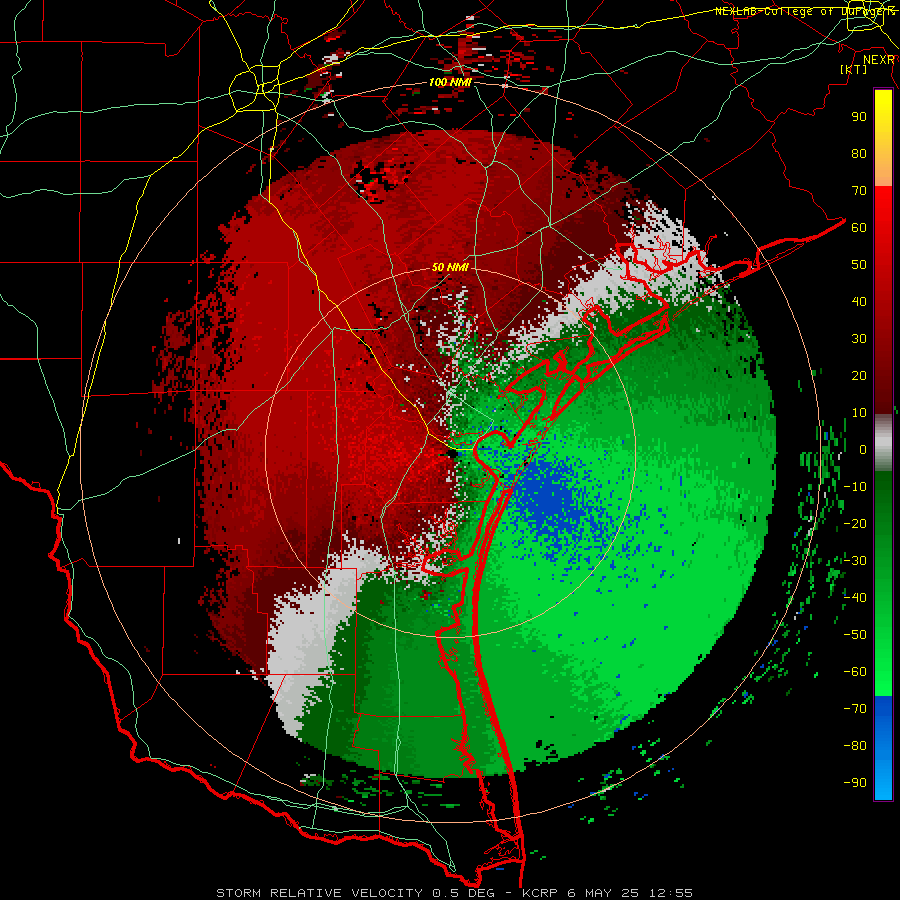Click the "KCRP" station identifier in caption
900x900 pixels.
tap(540, 893)
